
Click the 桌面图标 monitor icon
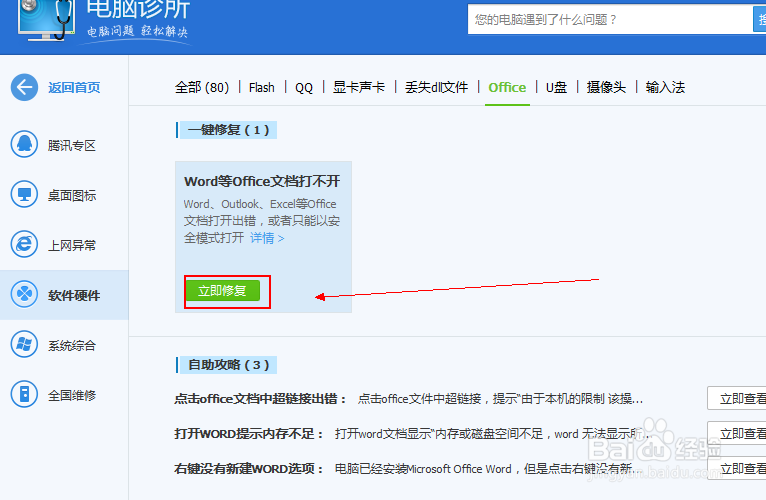[24, 195]
